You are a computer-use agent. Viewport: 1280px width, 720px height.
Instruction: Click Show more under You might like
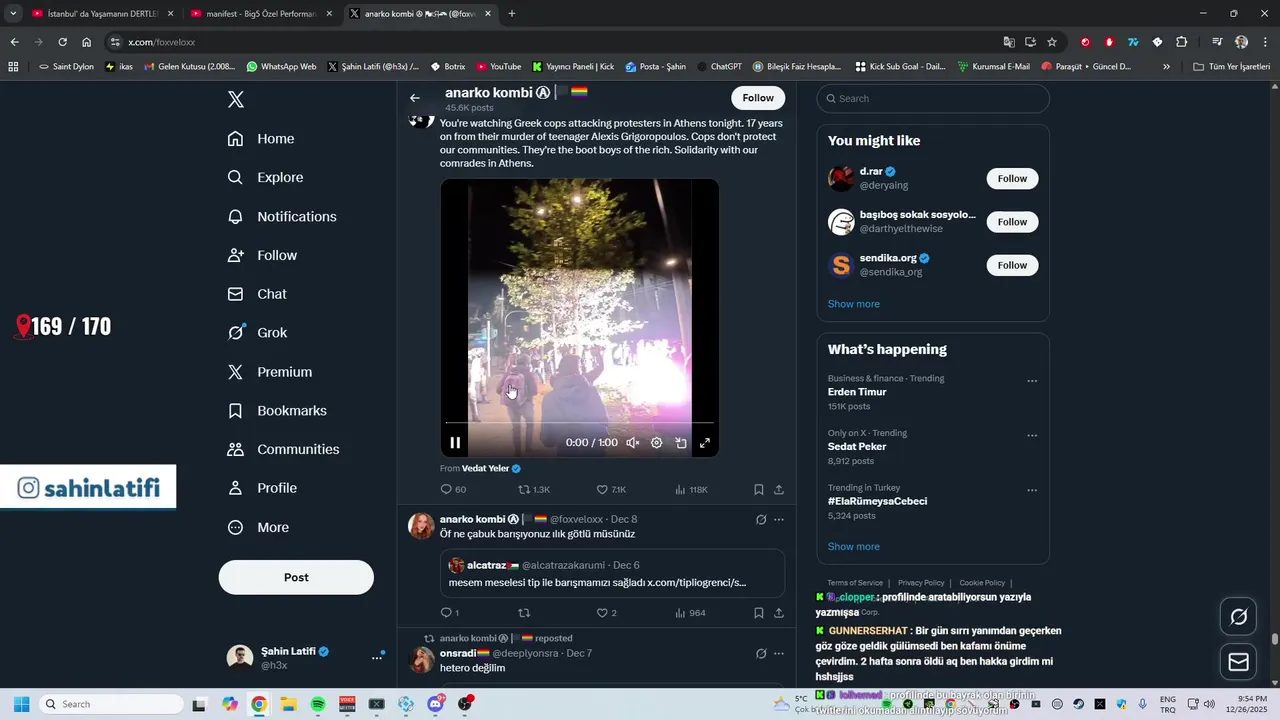(x=854, y=304)
